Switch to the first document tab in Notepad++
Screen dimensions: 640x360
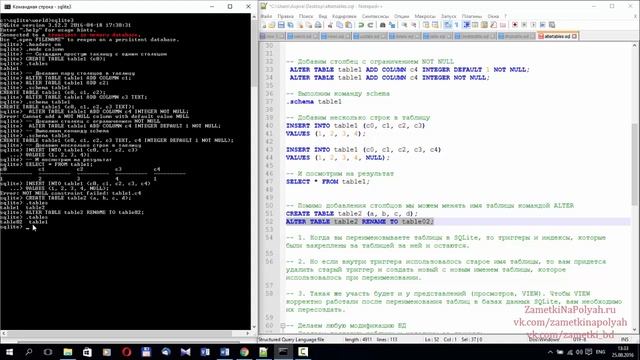(x=271, y=36)
